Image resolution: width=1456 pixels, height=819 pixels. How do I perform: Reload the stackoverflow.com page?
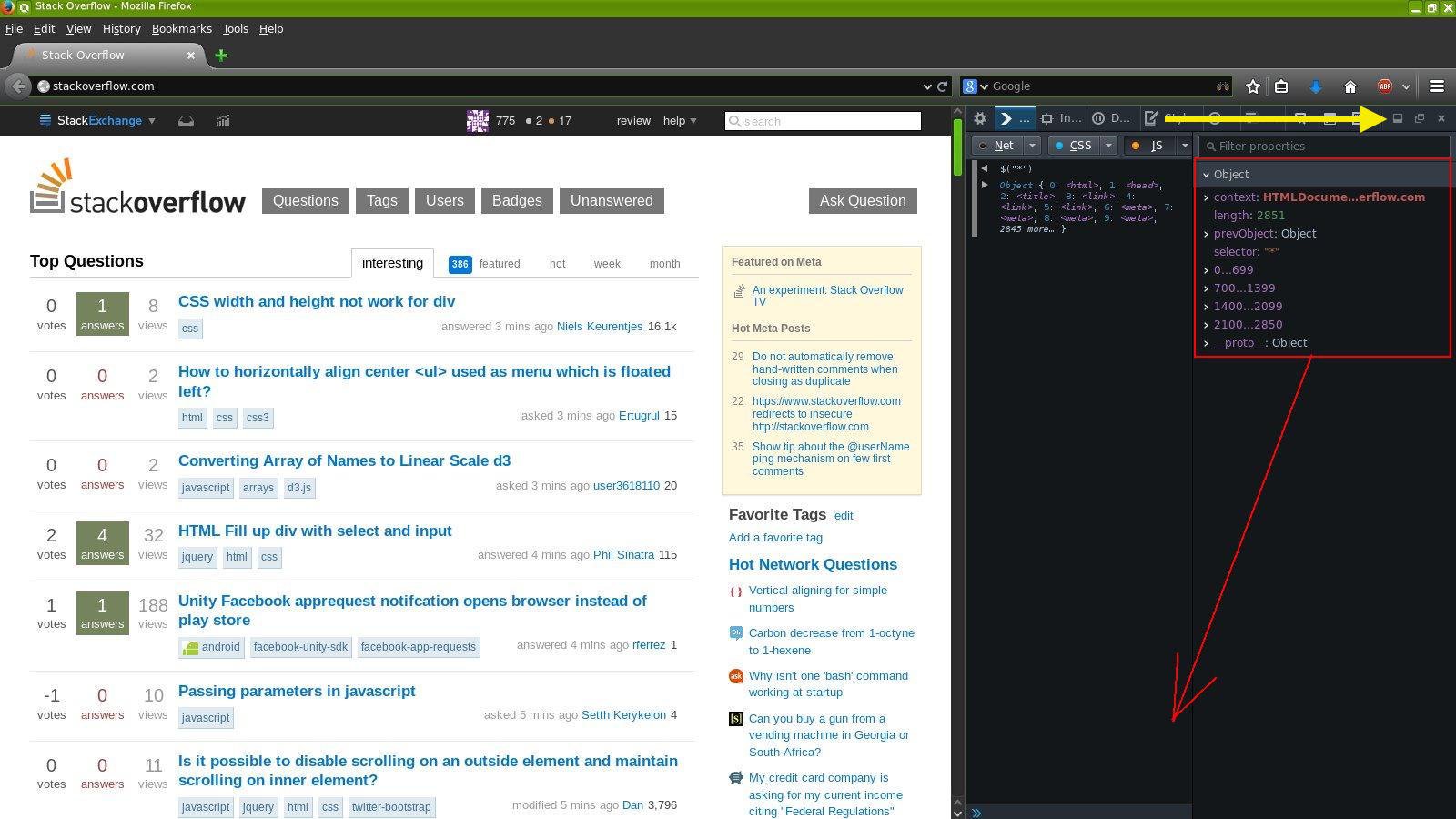[942, 86]
